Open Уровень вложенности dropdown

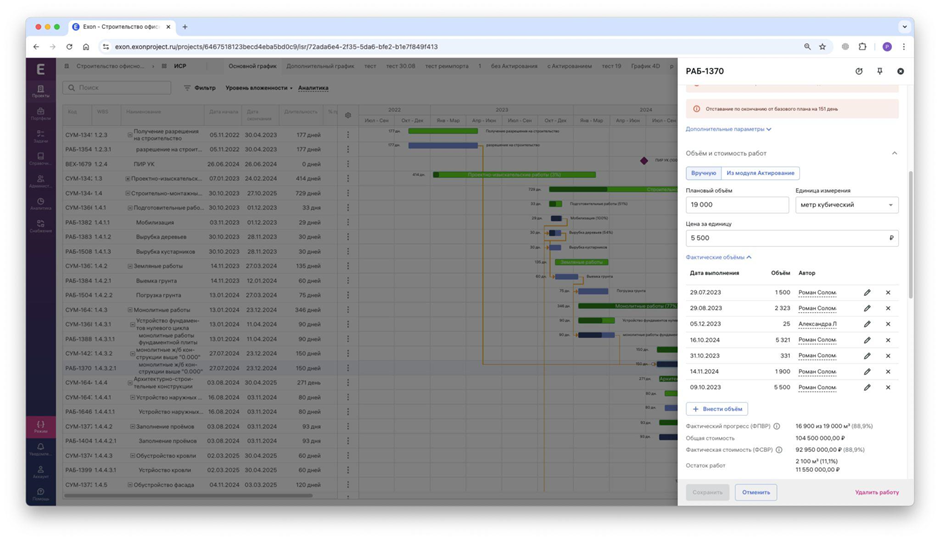pyautogui.click(x=259, y=88)
